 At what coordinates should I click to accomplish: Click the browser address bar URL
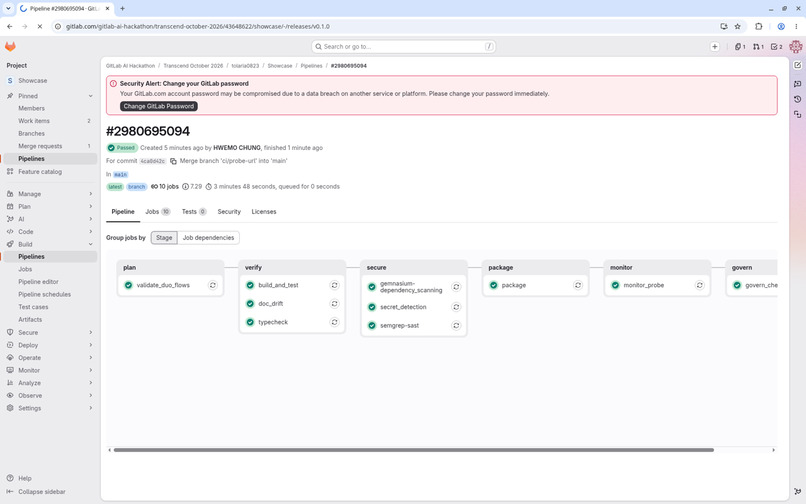(198, 26)
